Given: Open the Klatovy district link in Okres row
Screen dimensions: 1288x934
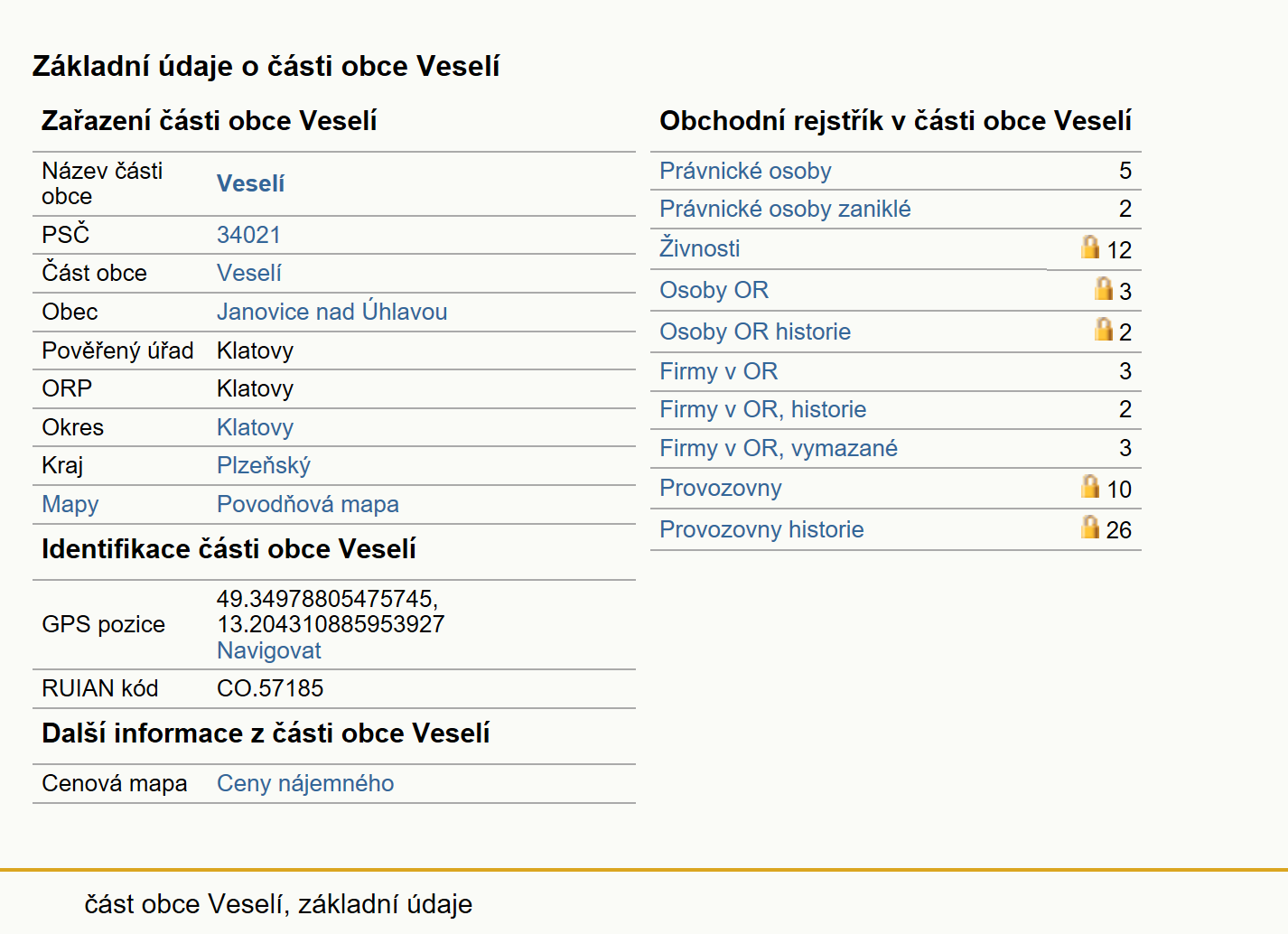Looking at the screenshot, I should point(255,427).
